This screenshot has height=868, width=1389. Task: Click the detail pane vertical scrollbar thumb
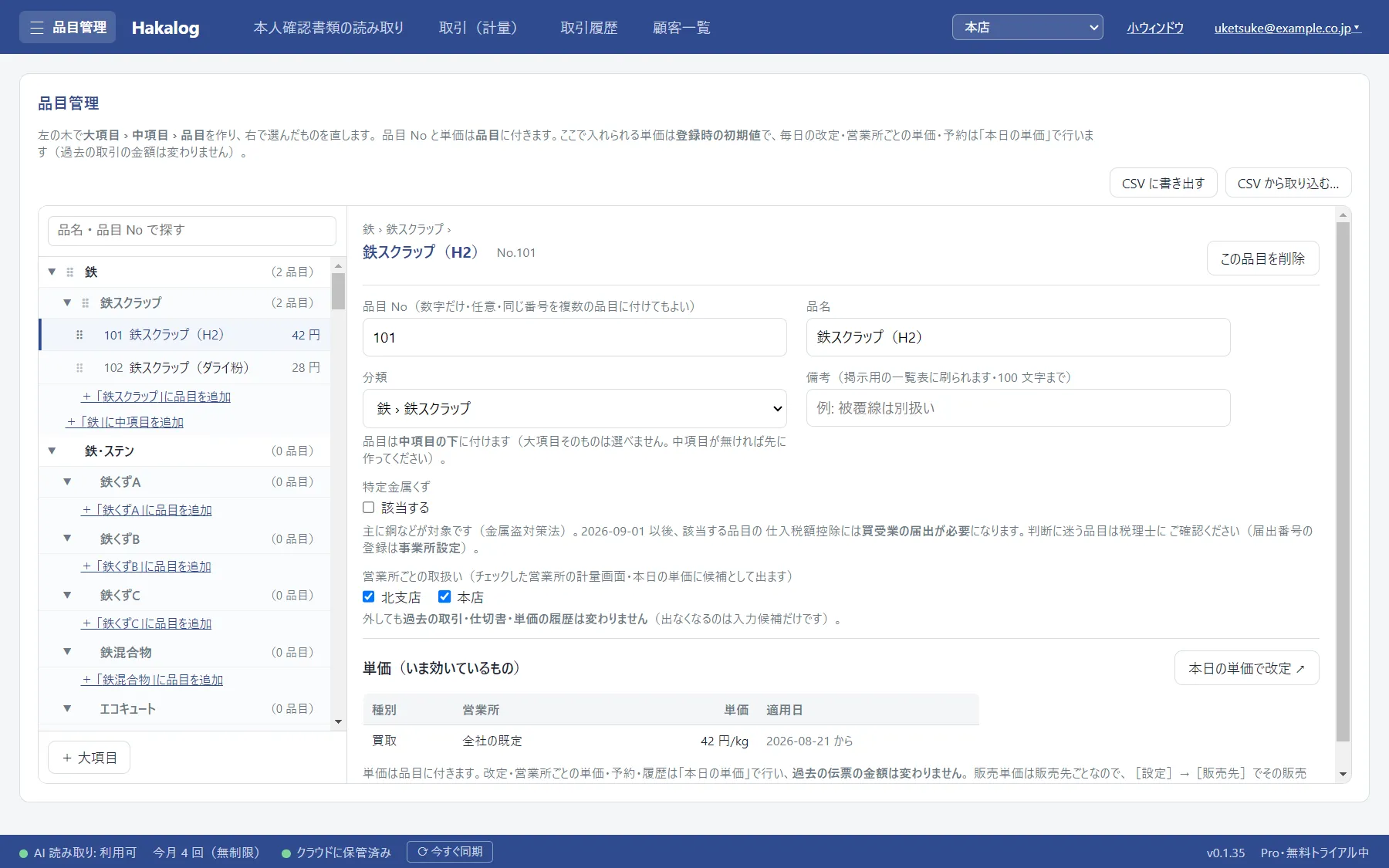(1343, 482)
